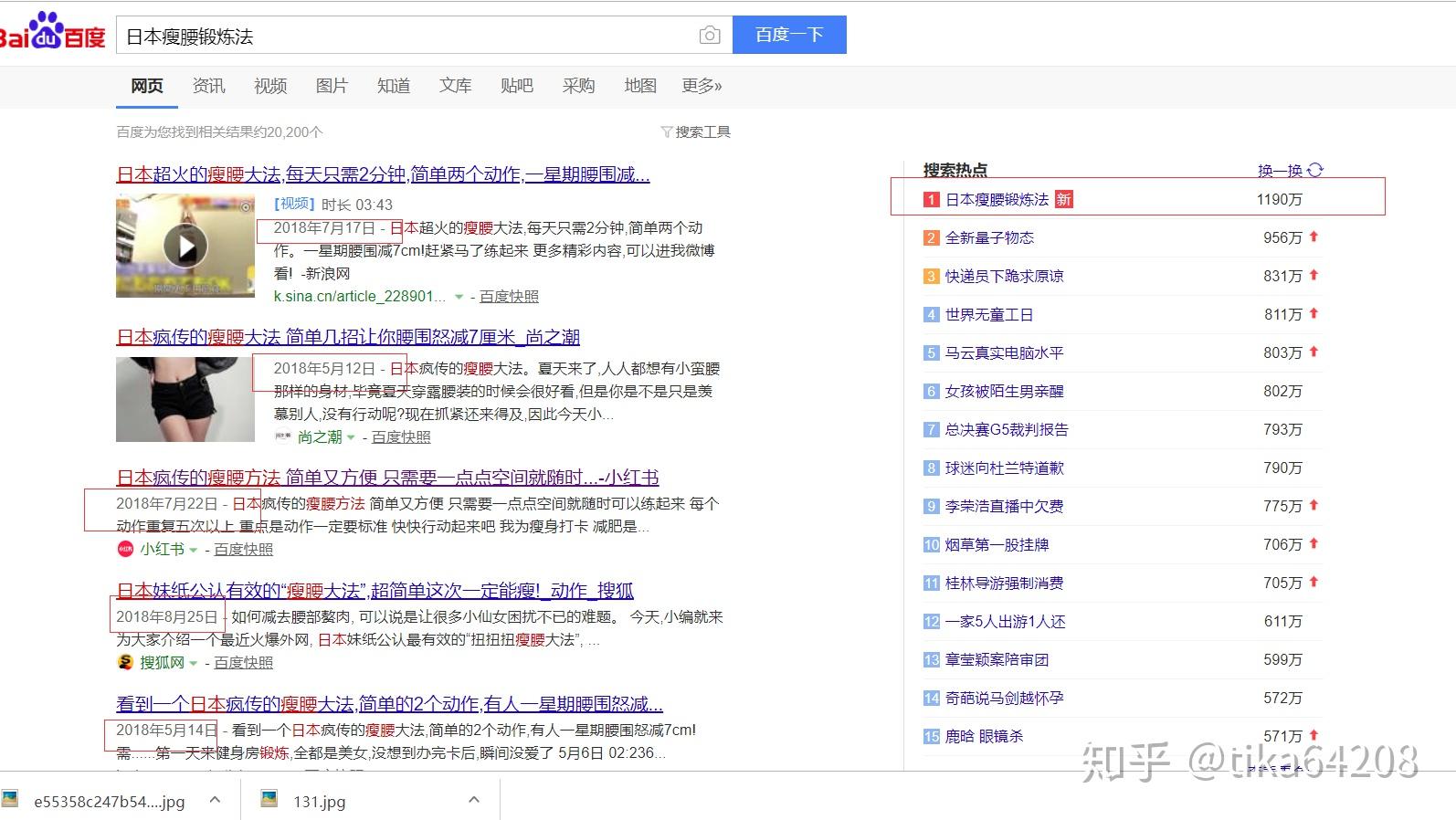Expand options for 131.jpg download

click(473, 800)
